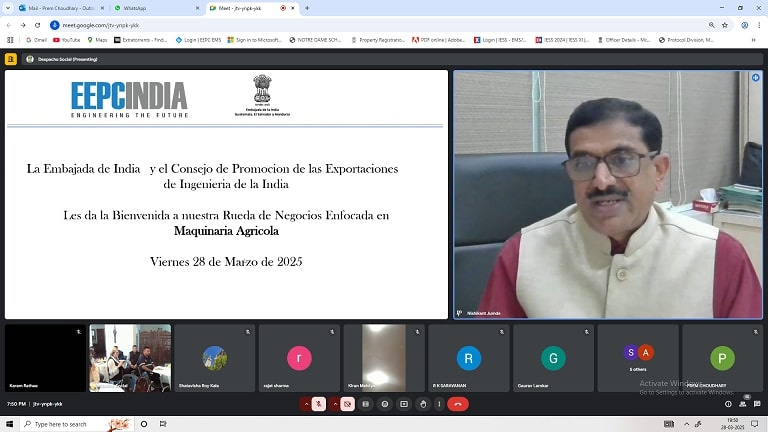Open Task View on the taskbar
Screen dimensions: 768x432
pyautogui.click(x=163, y=424)
